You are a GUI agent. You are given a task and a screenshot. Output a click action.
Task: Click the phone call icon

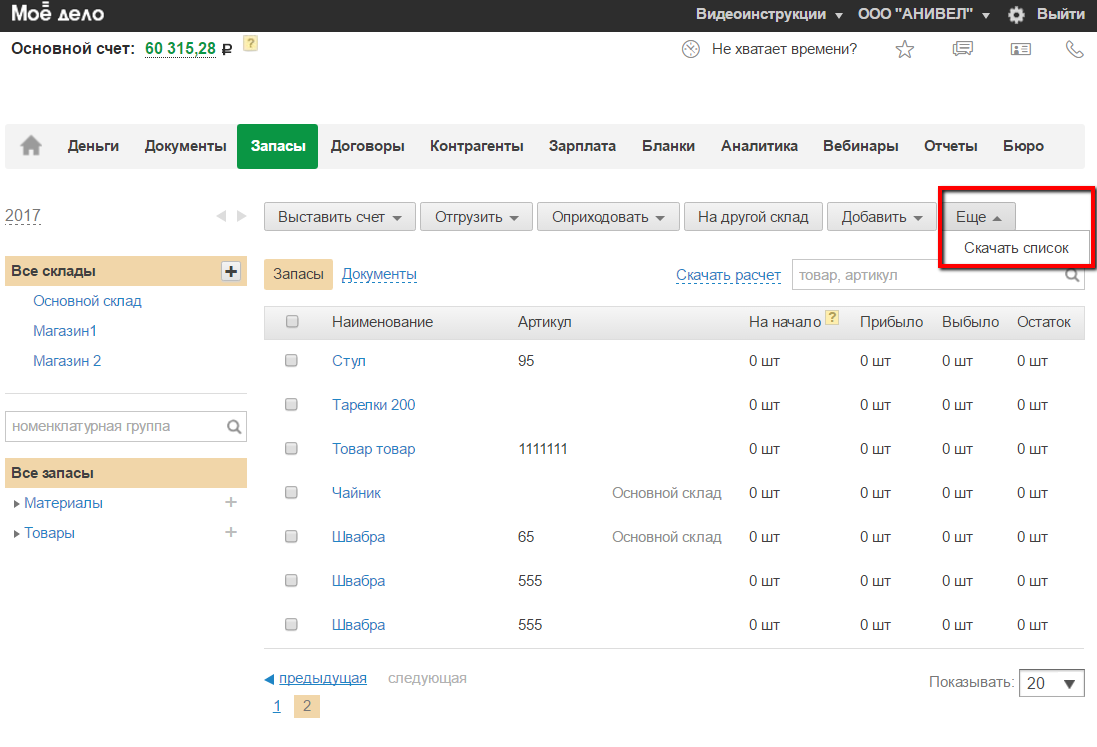coord(1075,49)
